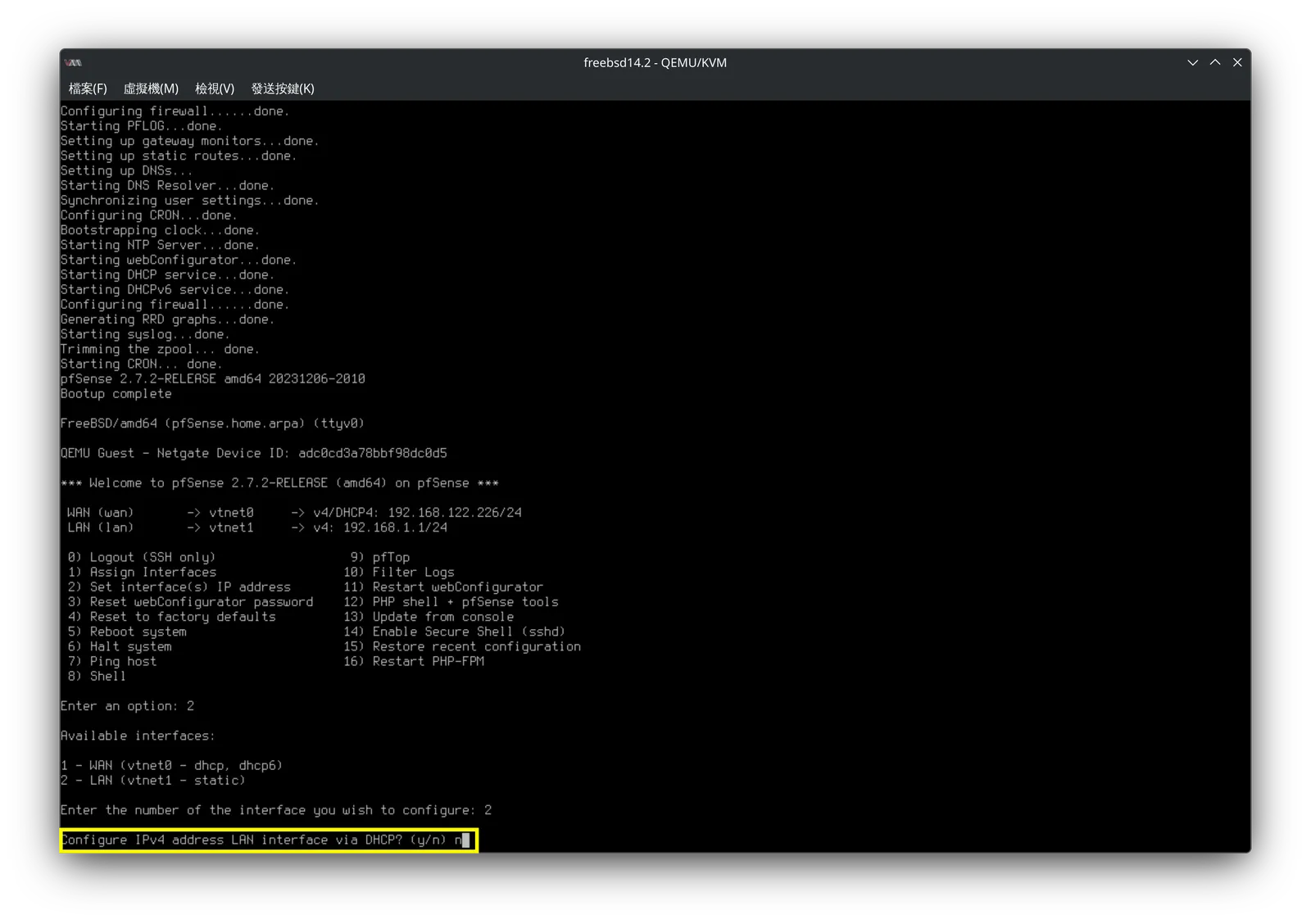
Task: Click menu option '10) Filter Logs'
Action: coord(399,572)
